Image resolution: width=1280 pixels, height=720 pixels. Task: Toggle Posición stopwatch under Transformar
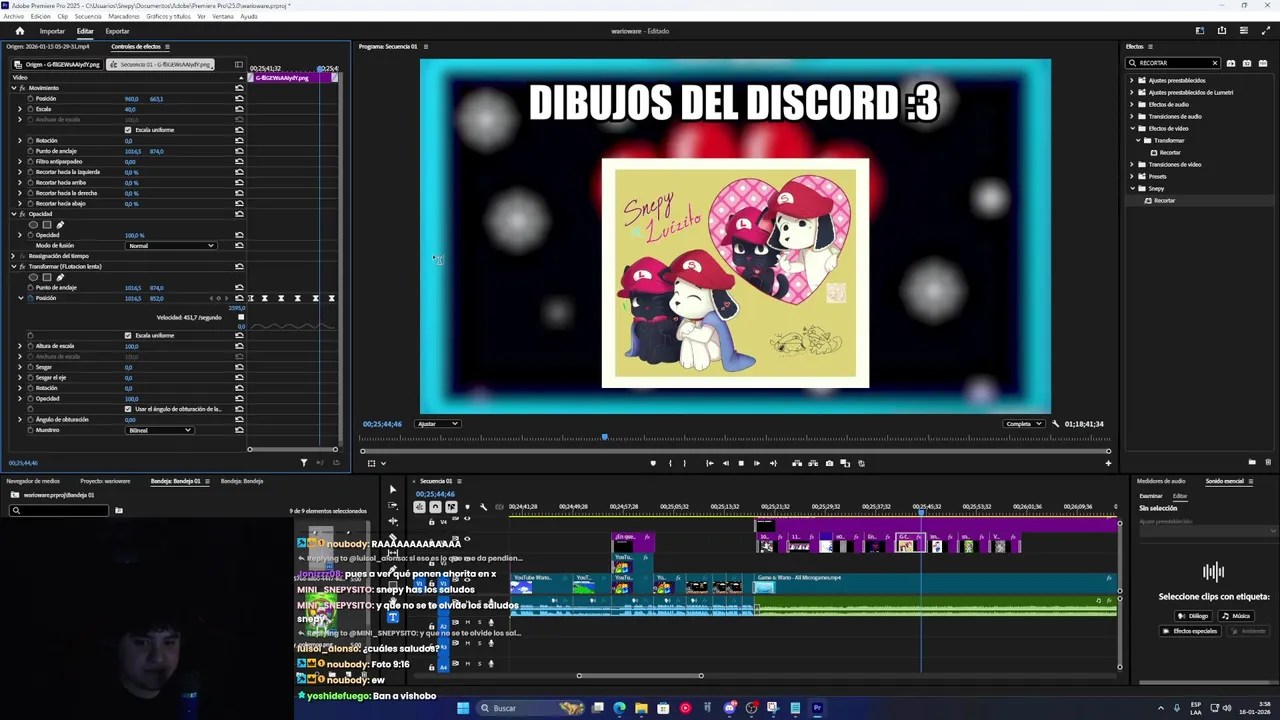pyautogui.click(x=30, y=298)
